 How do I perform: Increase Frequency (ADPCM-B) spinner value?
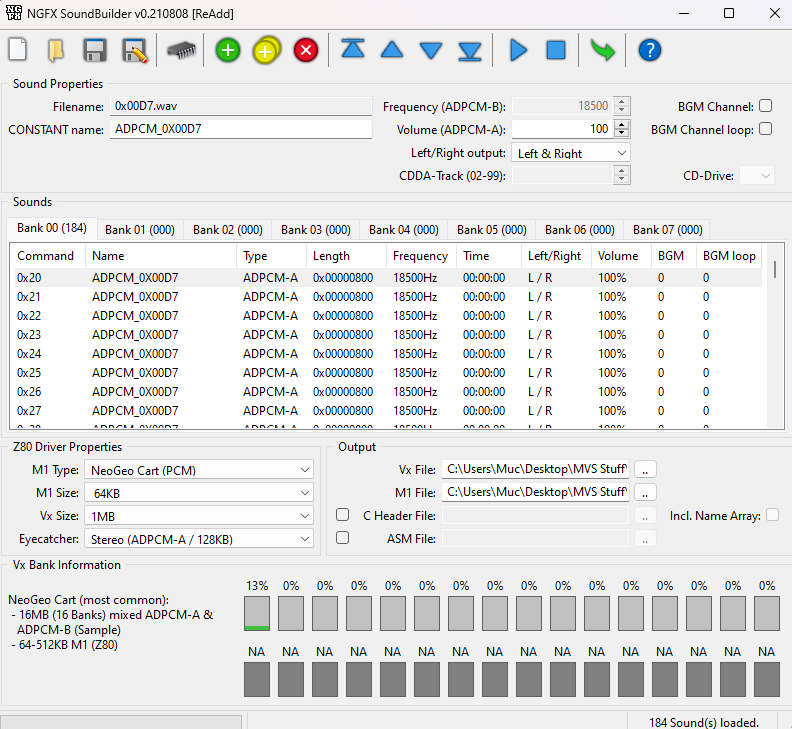(622, 101)
